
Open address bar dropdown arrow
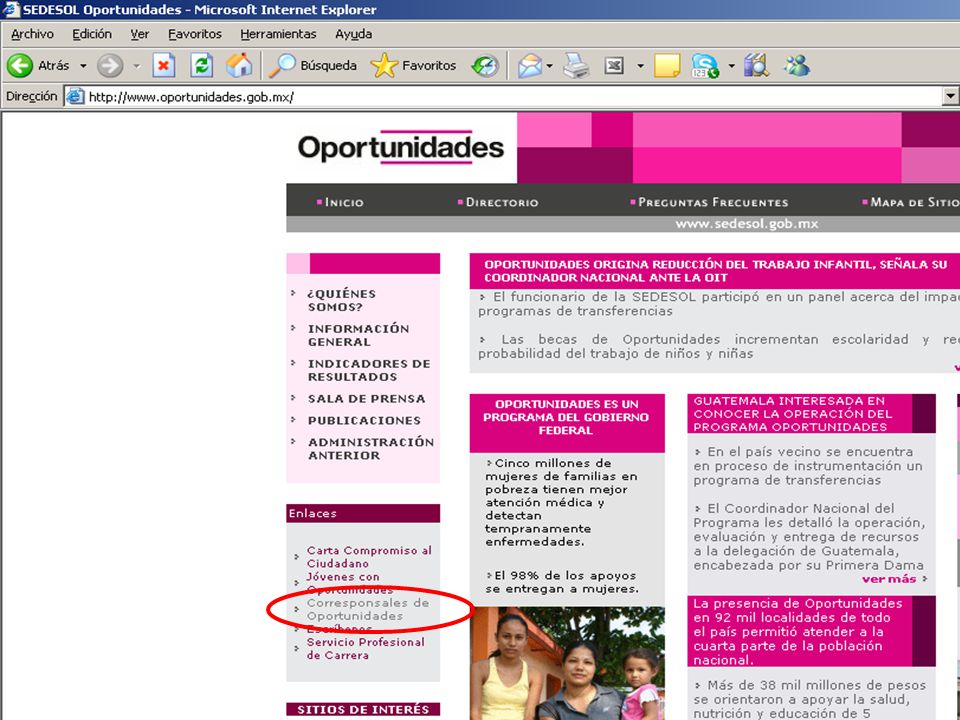point(950,96)
